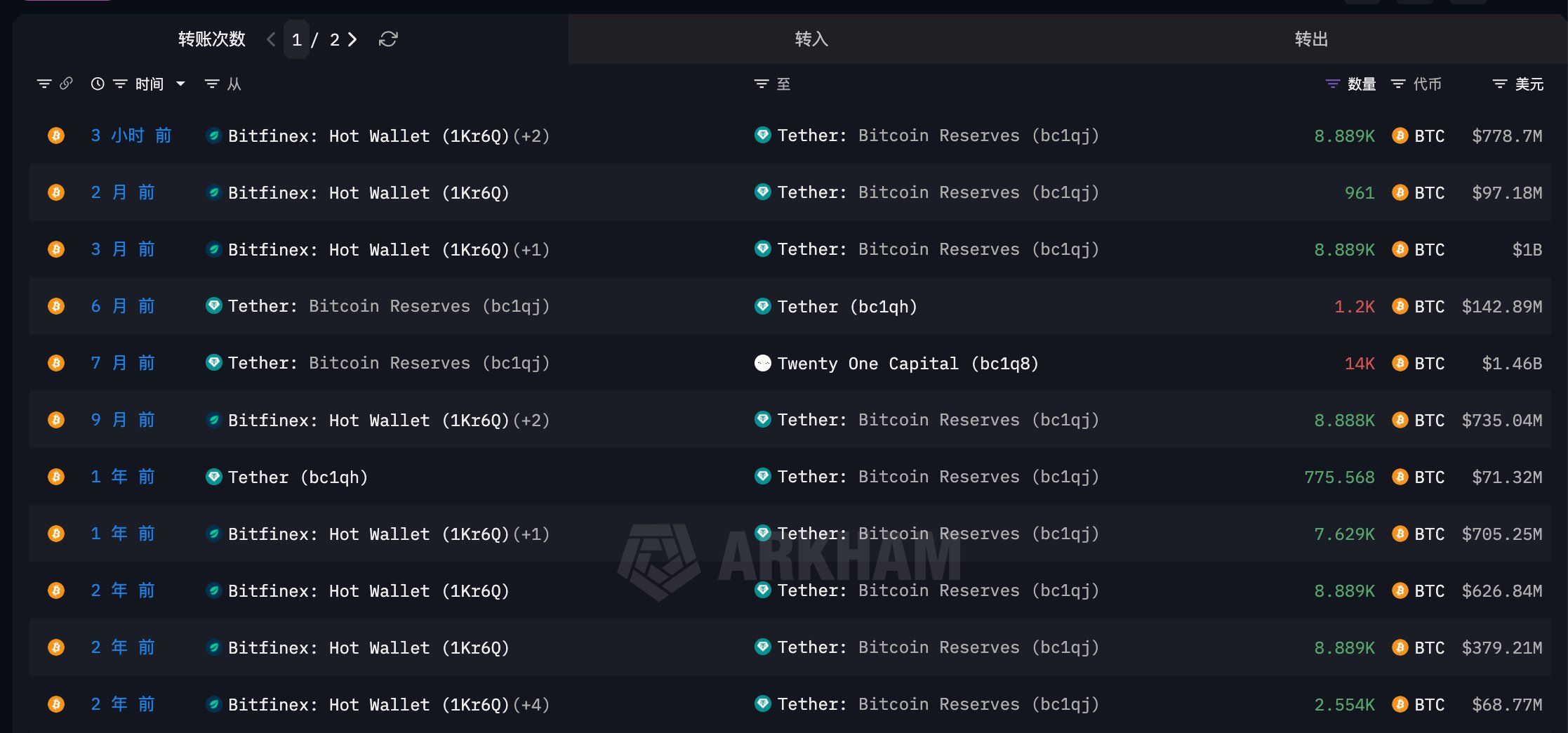
Task: Expand the (+4) addresses in the bottom row
Action: pyautogui.click(x=531, y=704)
